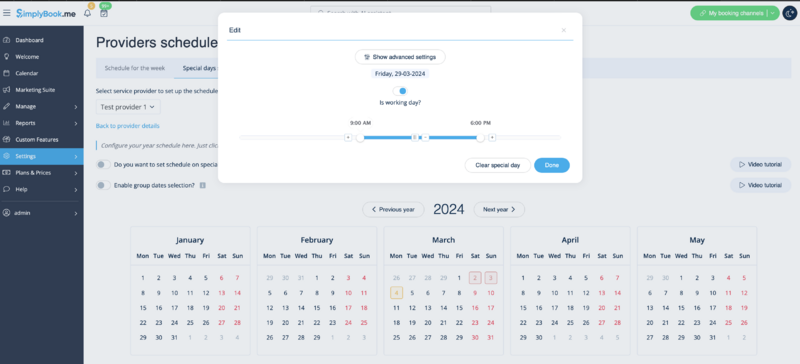Open Dashboard from the sidebar
The width and height of the screenshot is (800, 364).
[x=41, y=40]
